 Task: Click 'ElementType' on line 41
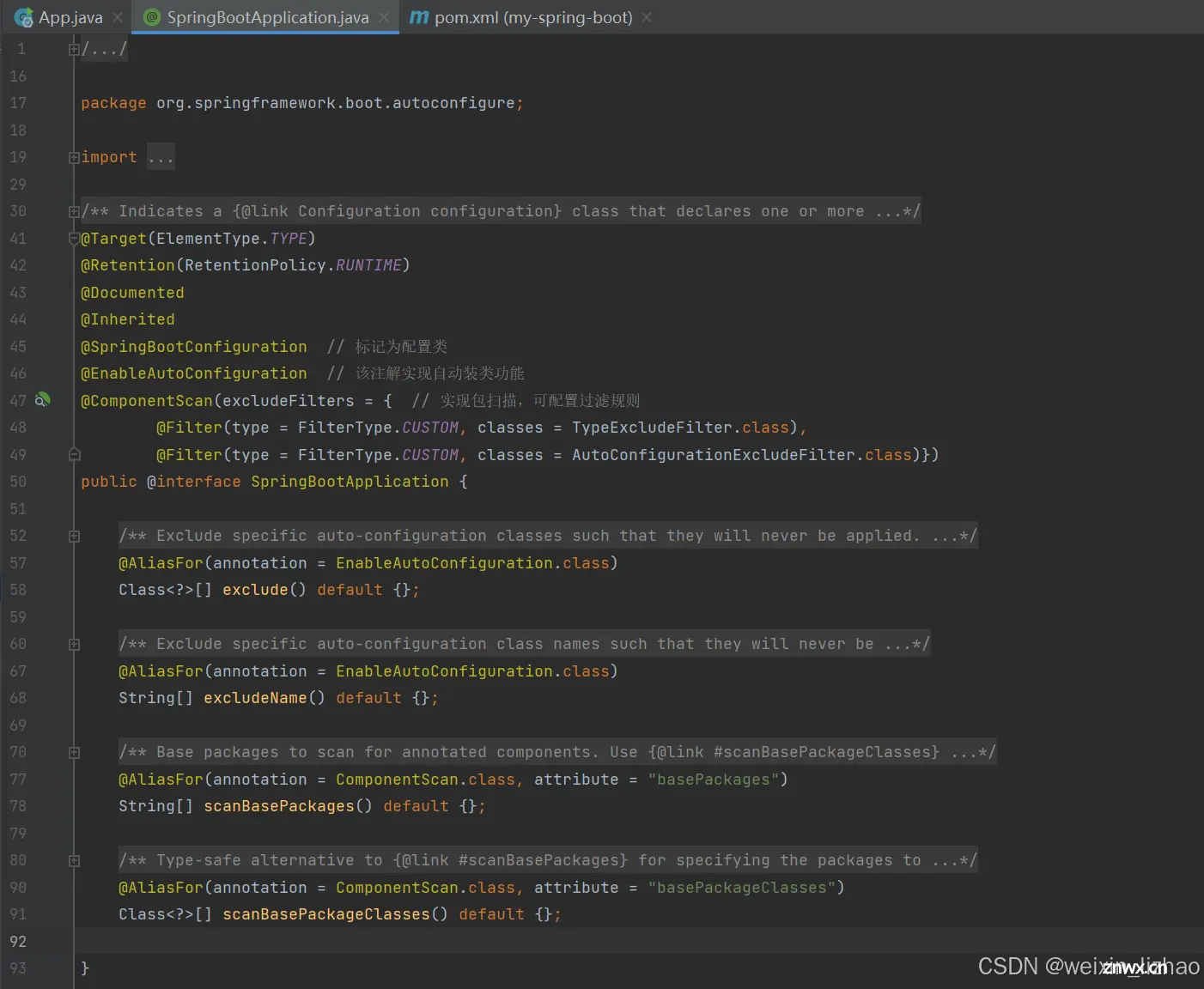[x=208, y=239]
